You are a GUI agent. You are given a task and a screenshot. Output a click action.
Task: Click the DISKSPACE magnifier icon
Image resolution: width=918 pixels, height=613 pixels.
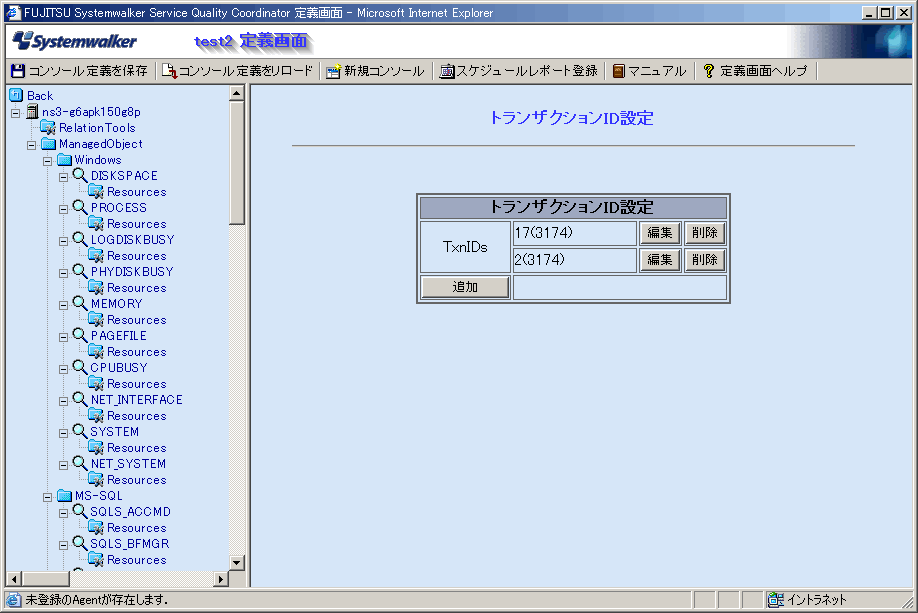(80, 175)
